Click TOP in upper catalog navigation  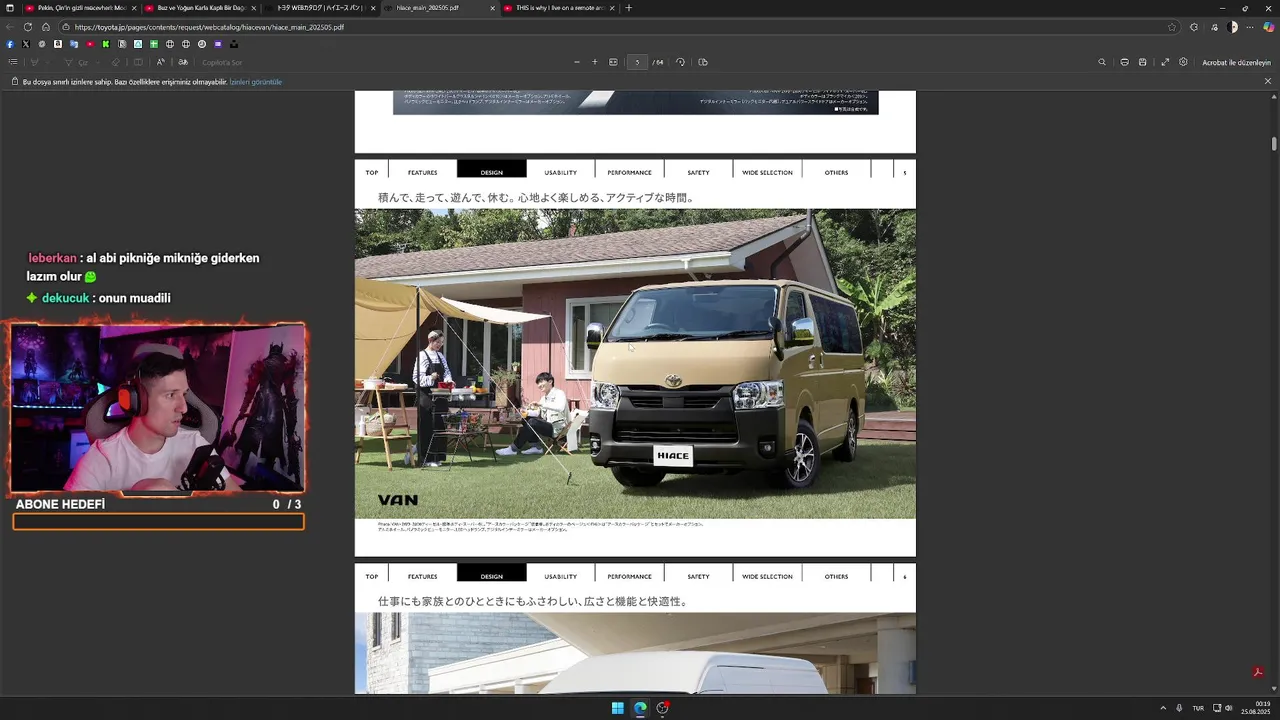pos(372,172)
